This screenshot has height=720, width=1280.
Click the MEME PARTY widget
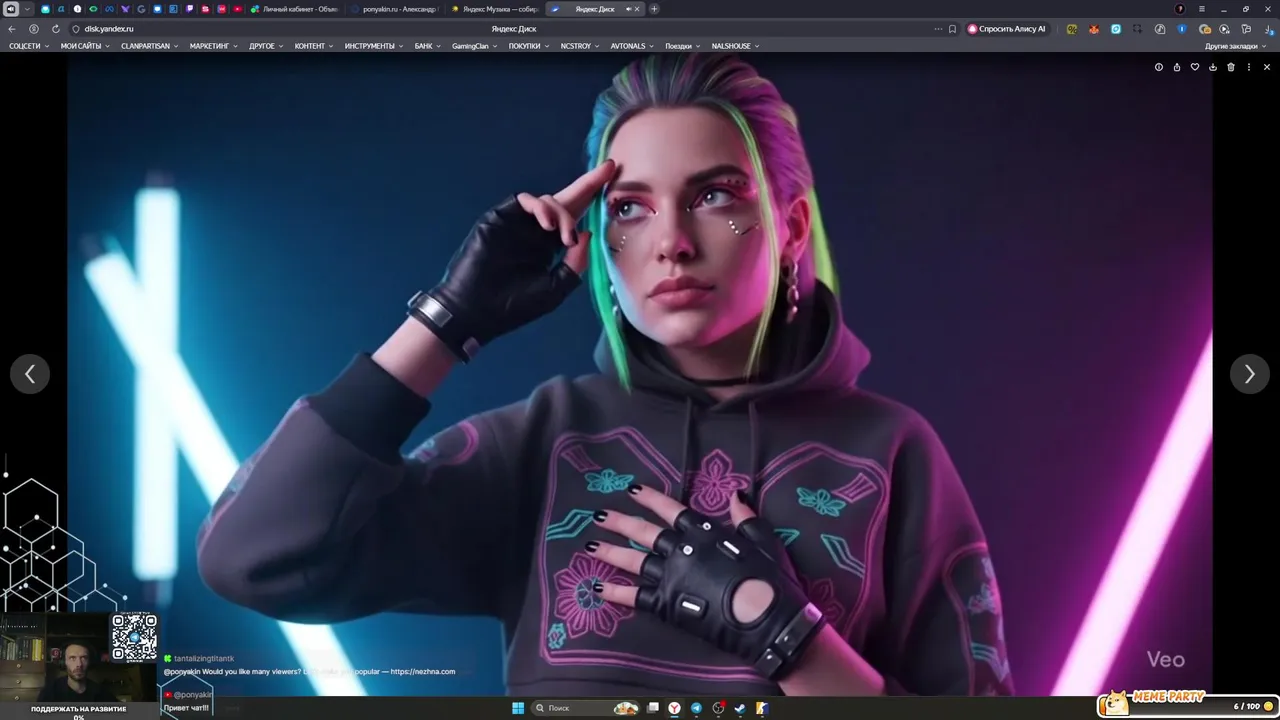click(1187, 704)
